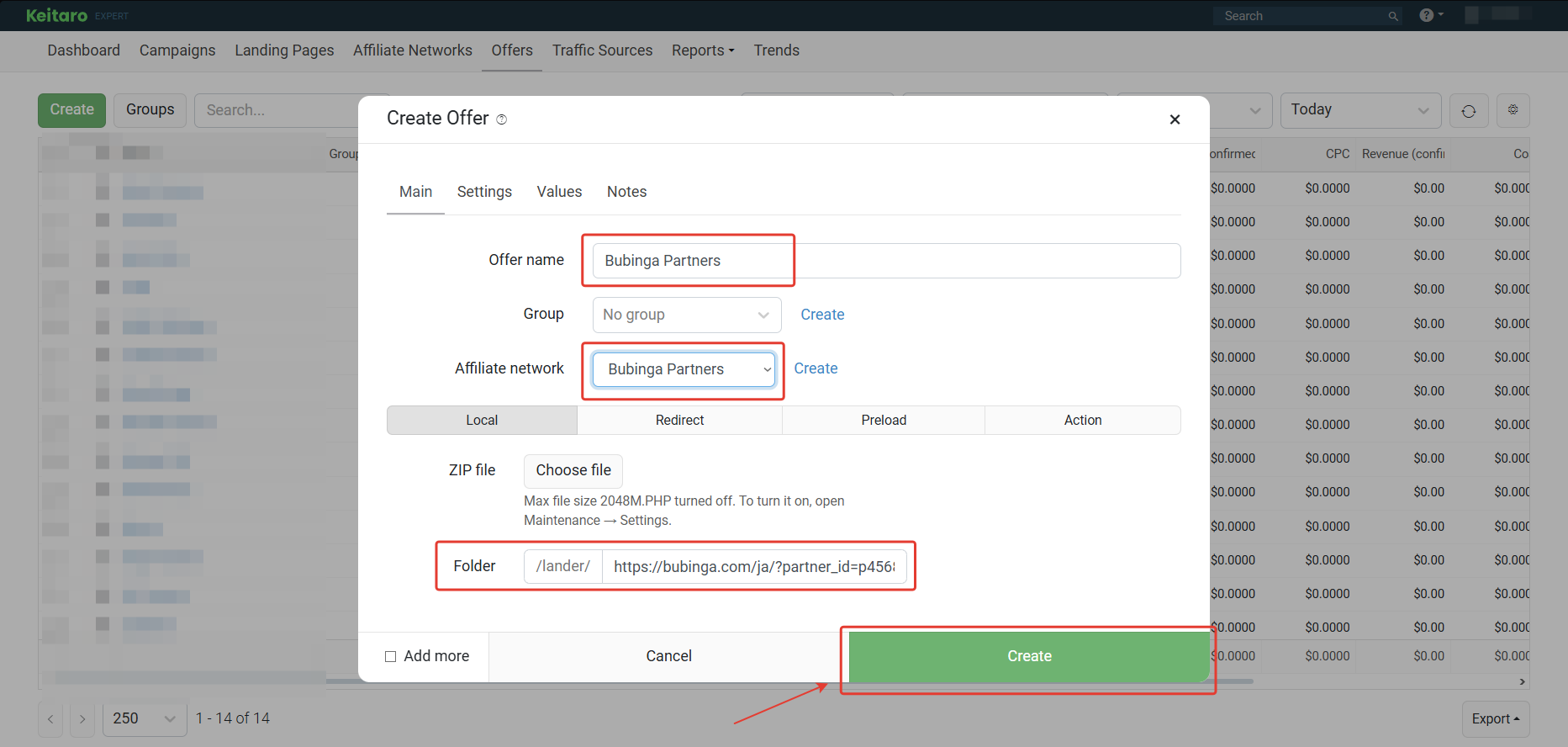Go to next page arrow
Image resolution: width=1568 pixels, height=747 pixels.
82,719
